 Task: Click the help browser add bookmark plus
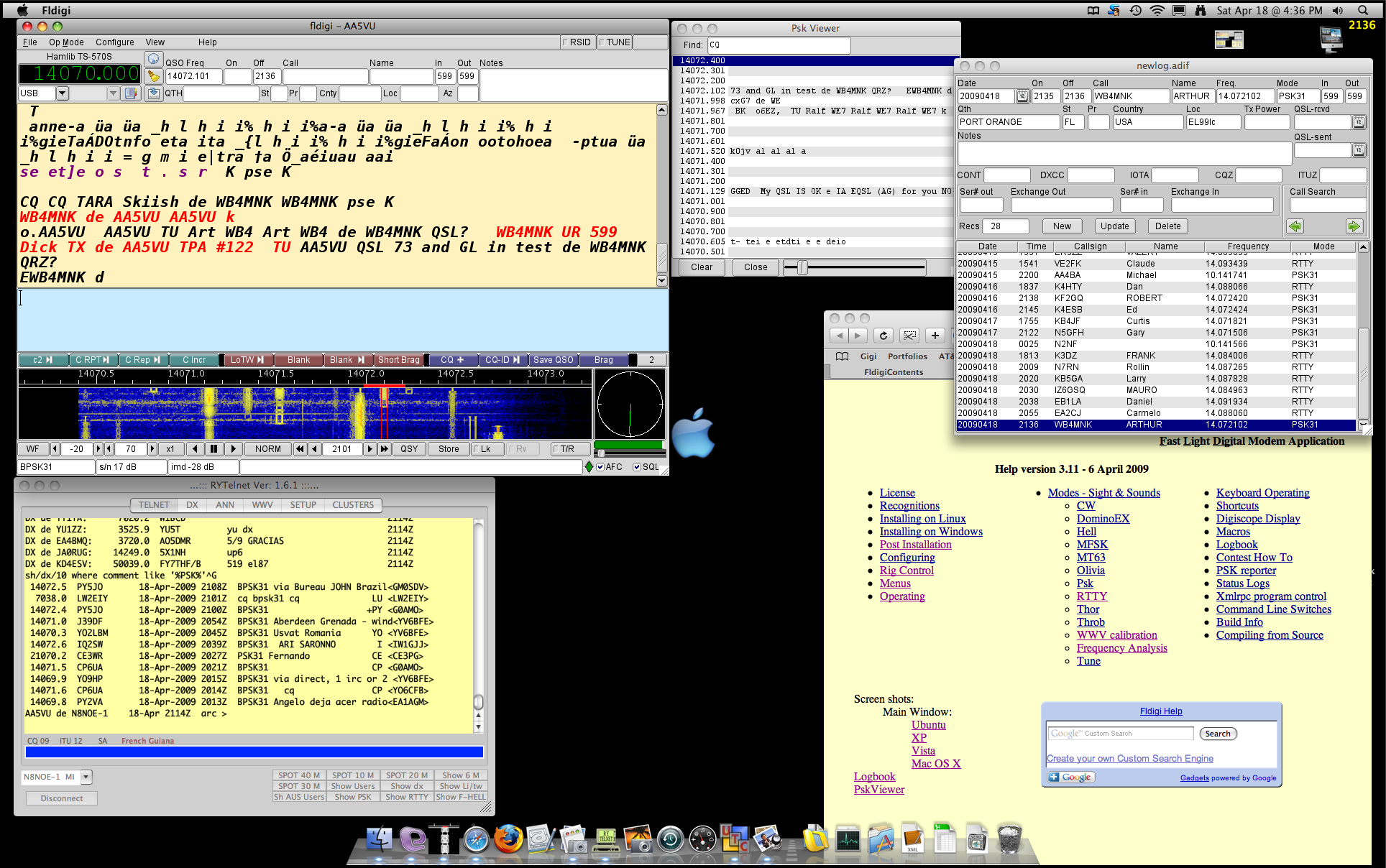coord(935,336)
